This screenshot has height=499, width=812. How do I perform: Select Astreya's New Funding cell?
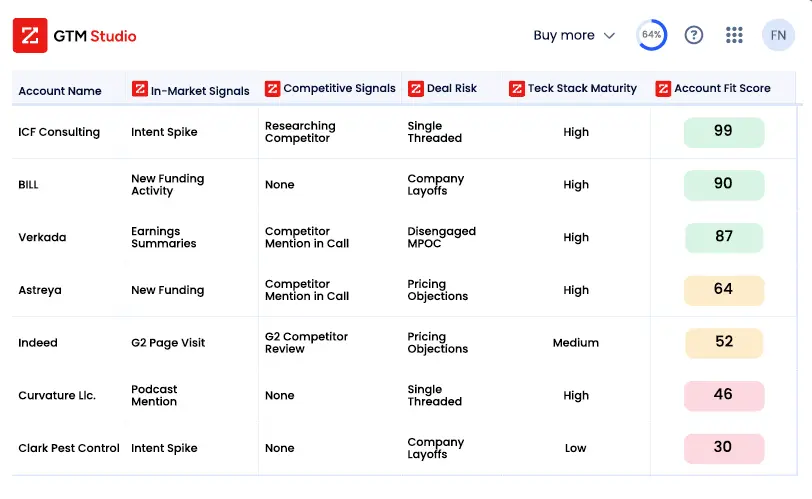(x=168, y=290)
